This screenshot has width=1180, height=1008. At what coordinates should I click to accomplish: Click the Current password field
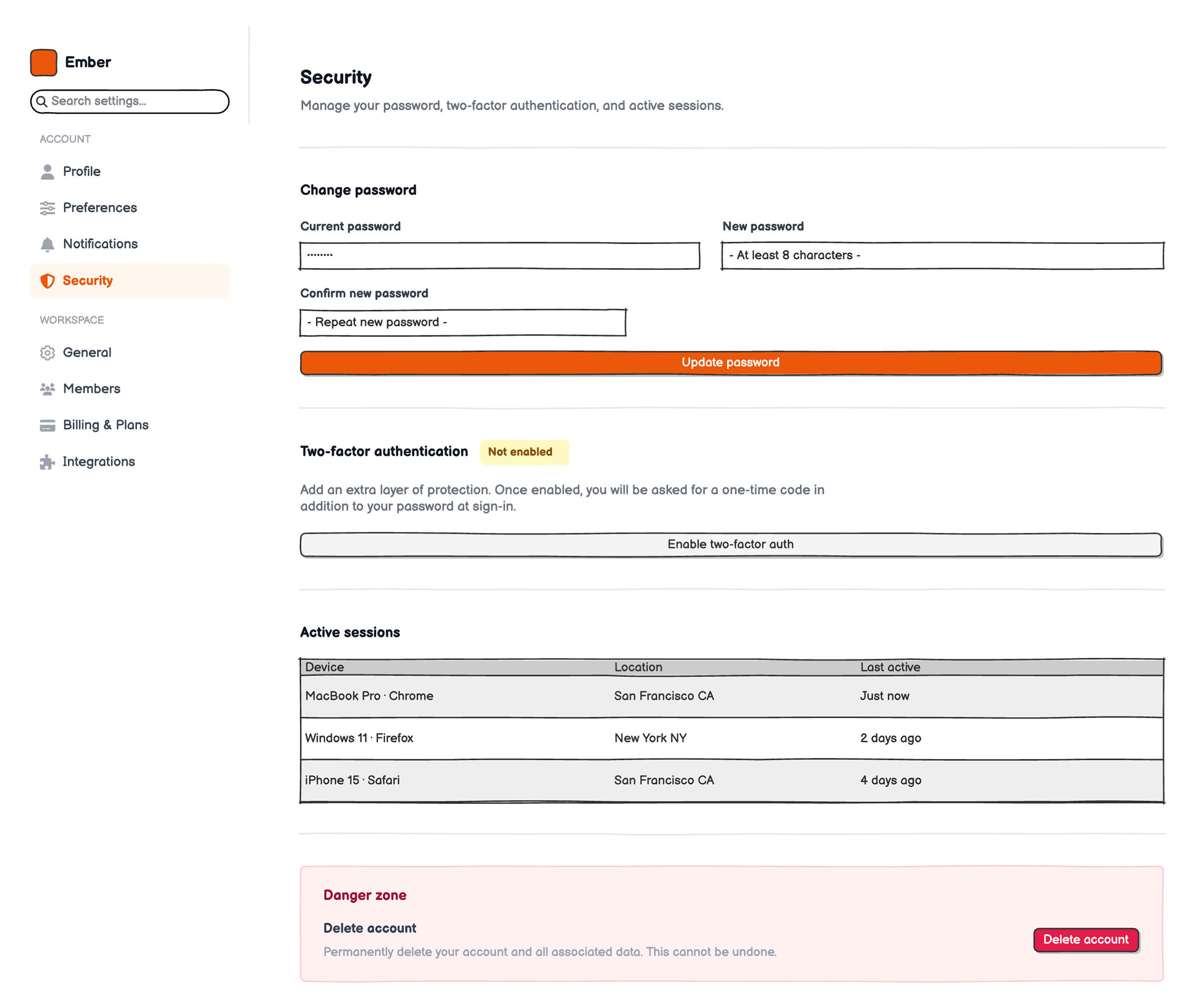tap(499, 256)
